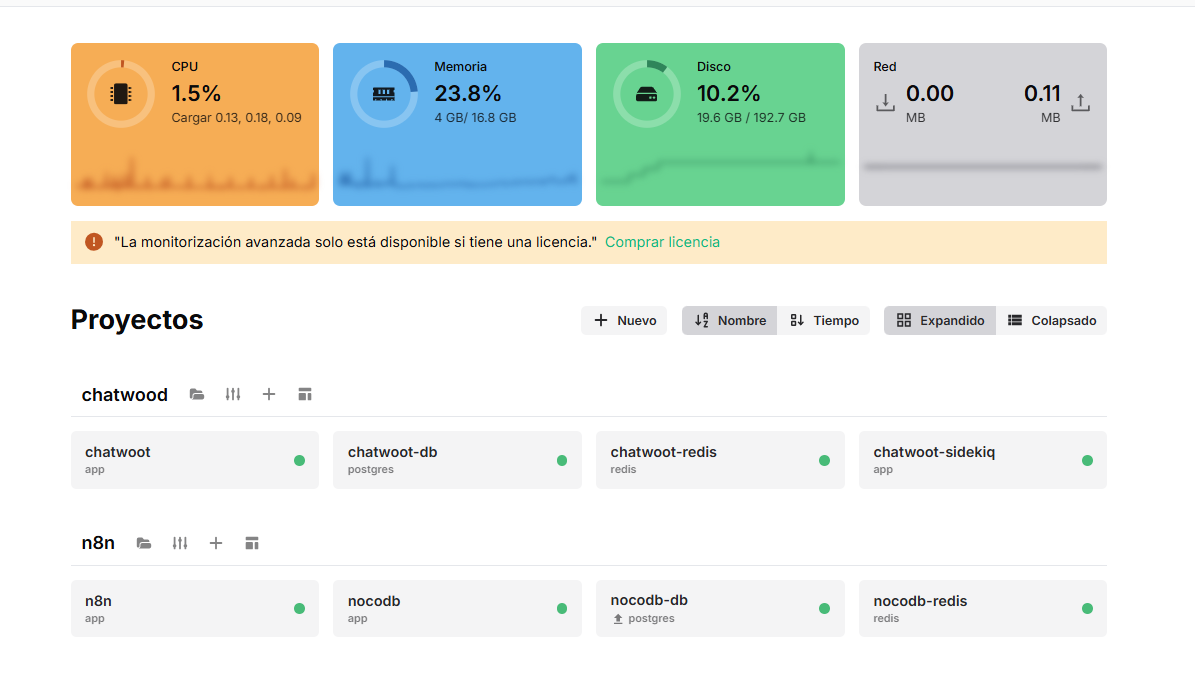Sort projects by Tiempo

point(824,321)
